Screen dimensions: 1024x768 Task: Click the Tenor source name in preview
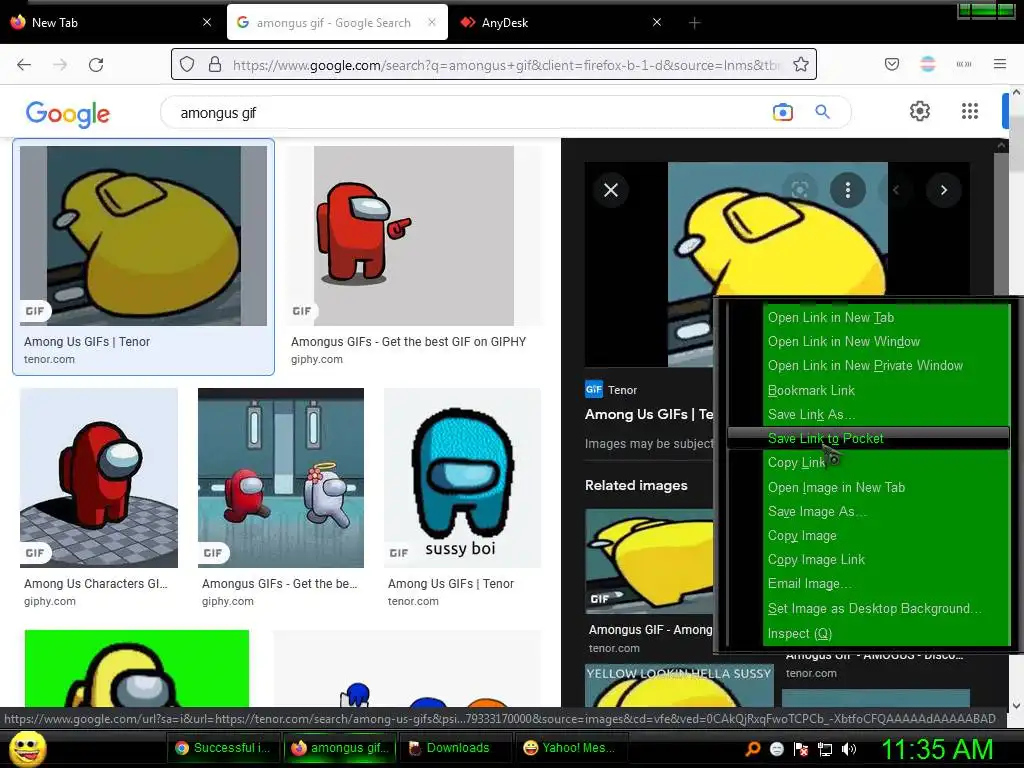click(622, 390)
